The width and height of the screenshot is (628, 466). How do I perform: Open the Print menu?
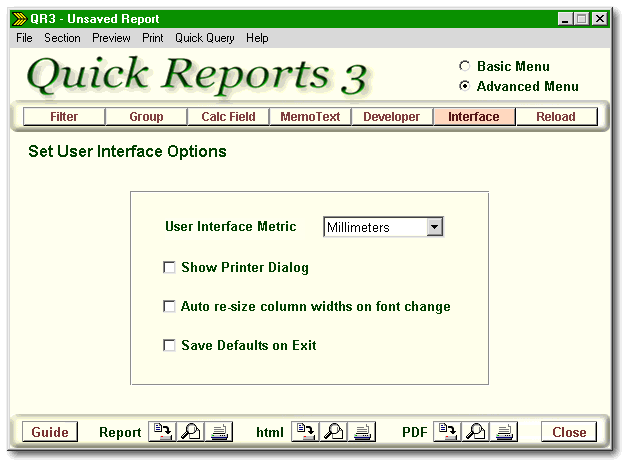pos(153,38)
